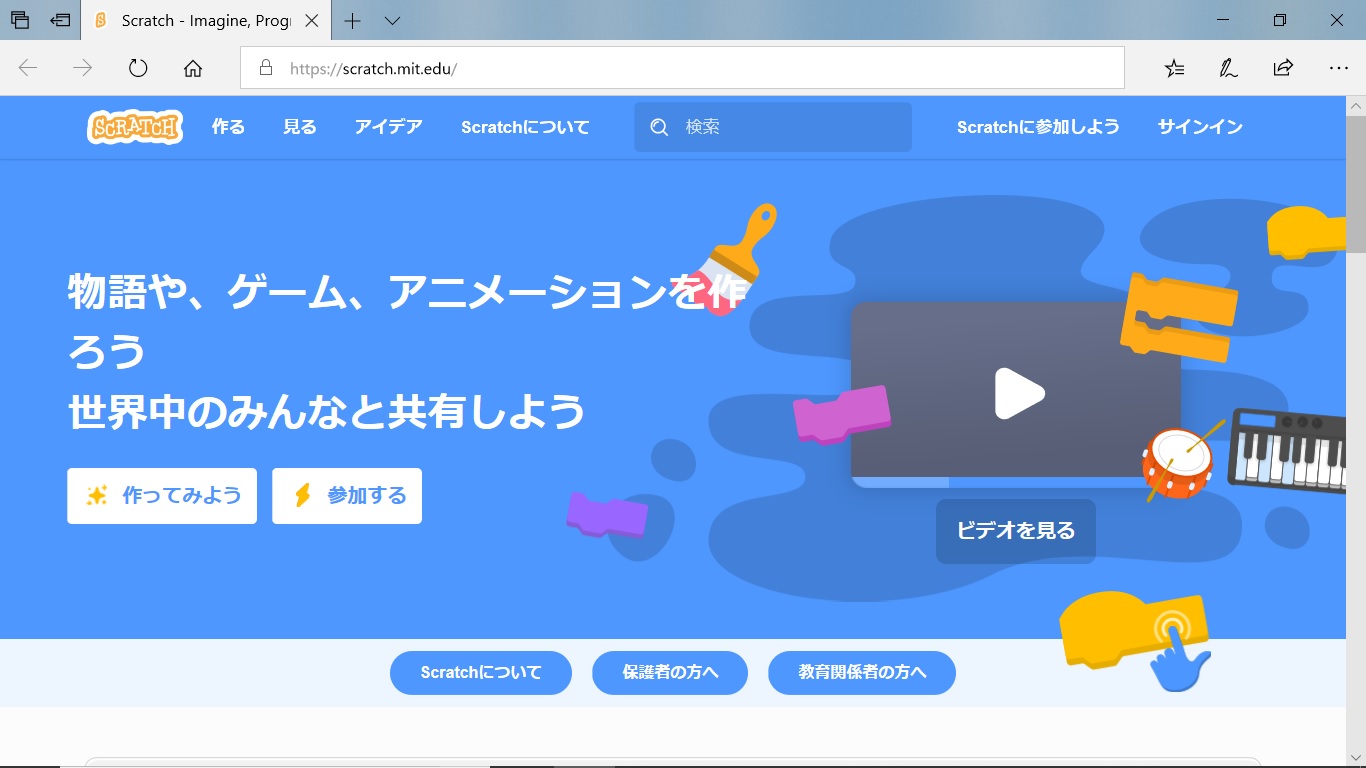Show tab previews chevron

(x=392, y=20)
